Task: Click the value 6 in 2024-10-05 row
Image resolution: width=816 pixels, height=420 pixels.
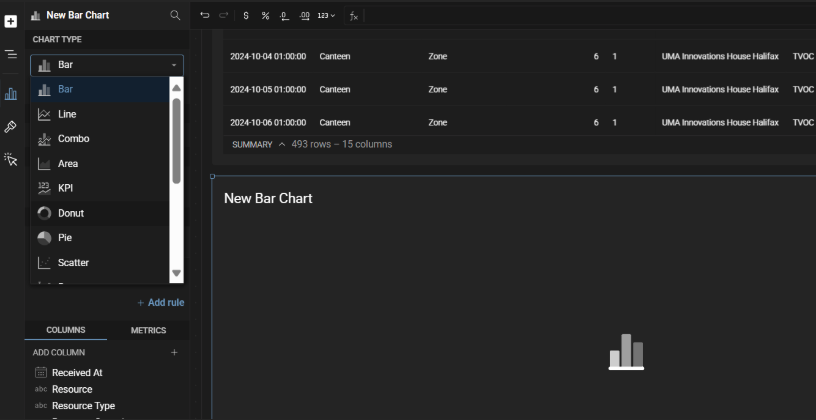Action: coord(596,90)
